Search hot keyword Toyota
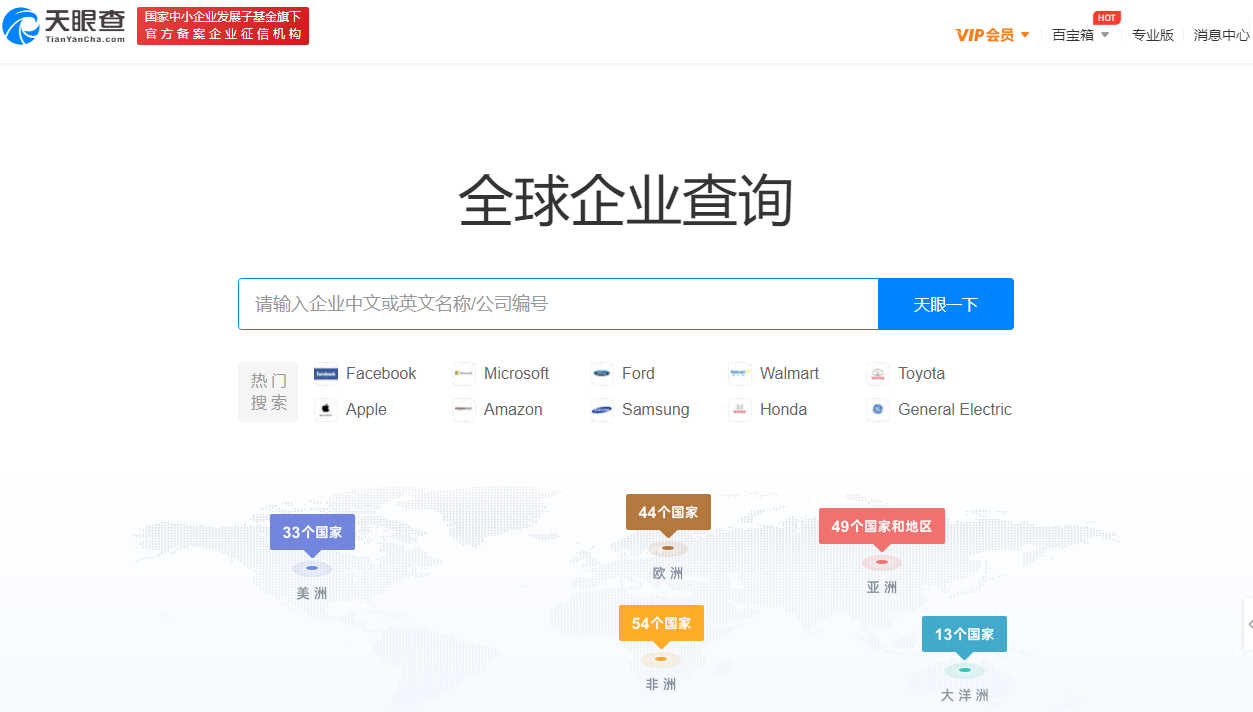Image resolution: width=1253 pixels, height=712 pixels. 921,374
